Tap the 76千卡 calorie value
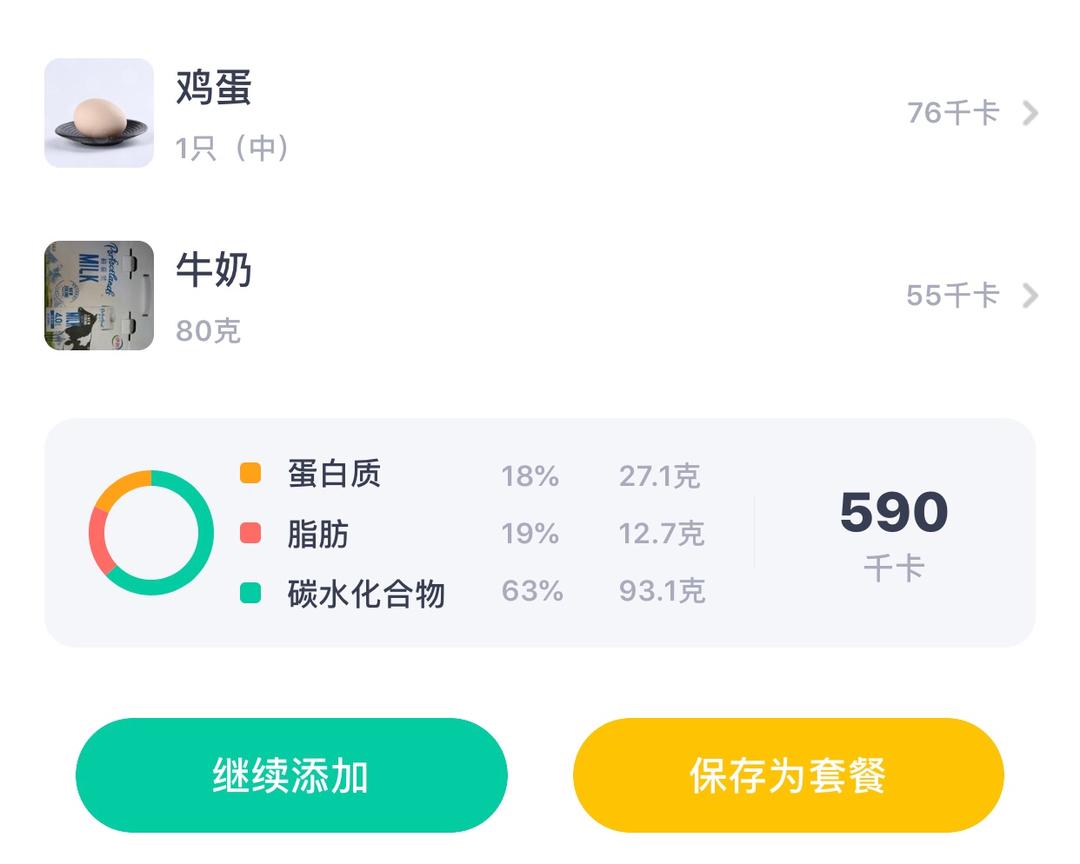 click(952, 113)
